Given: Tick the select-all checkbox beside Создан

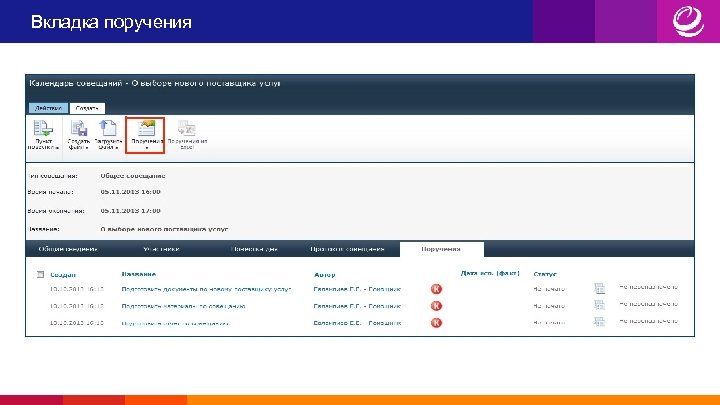Looking at the screenshot, I should click(x=40, y=275).
